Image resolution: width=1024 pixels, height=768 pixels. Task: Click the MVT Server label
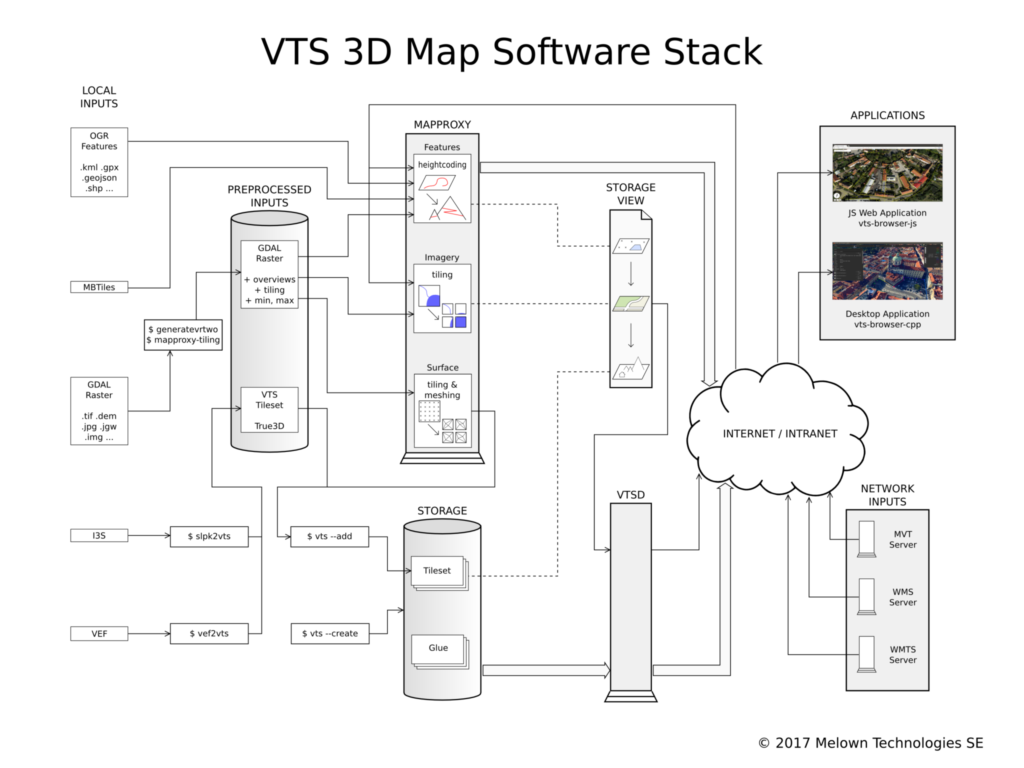[x=903, y=539]
